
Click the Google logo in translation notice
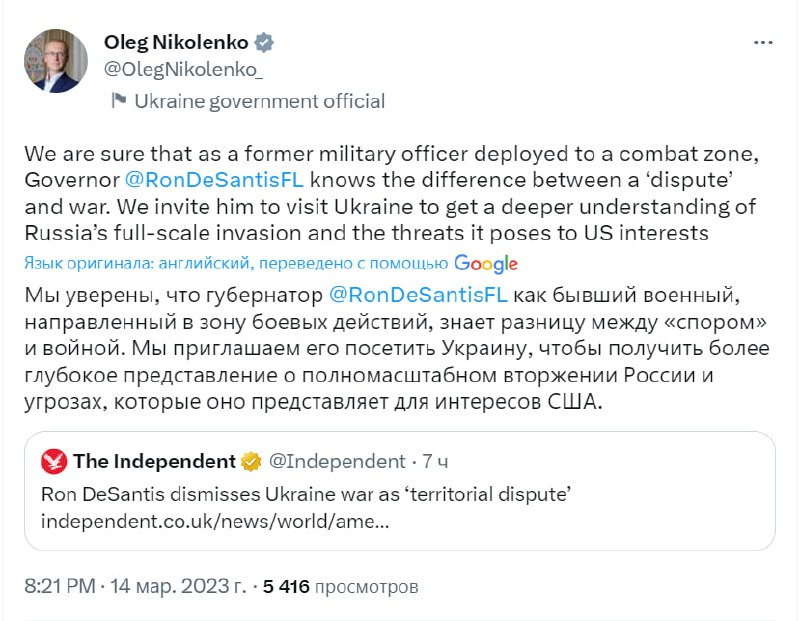pos(486,263)
